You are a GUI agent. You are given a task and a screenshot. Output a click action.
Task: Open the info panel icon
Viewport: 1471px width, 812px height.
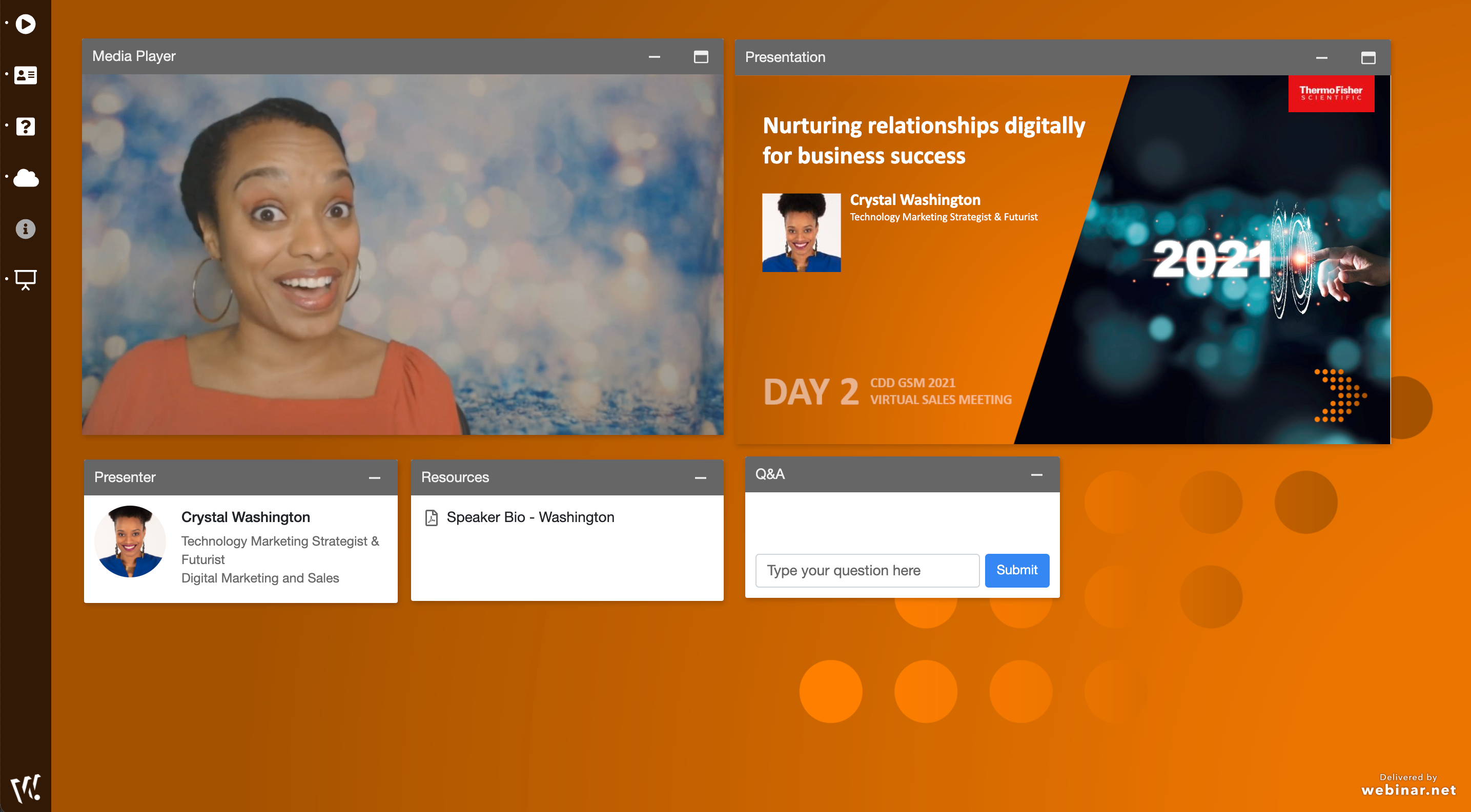(x=27, y=228)
